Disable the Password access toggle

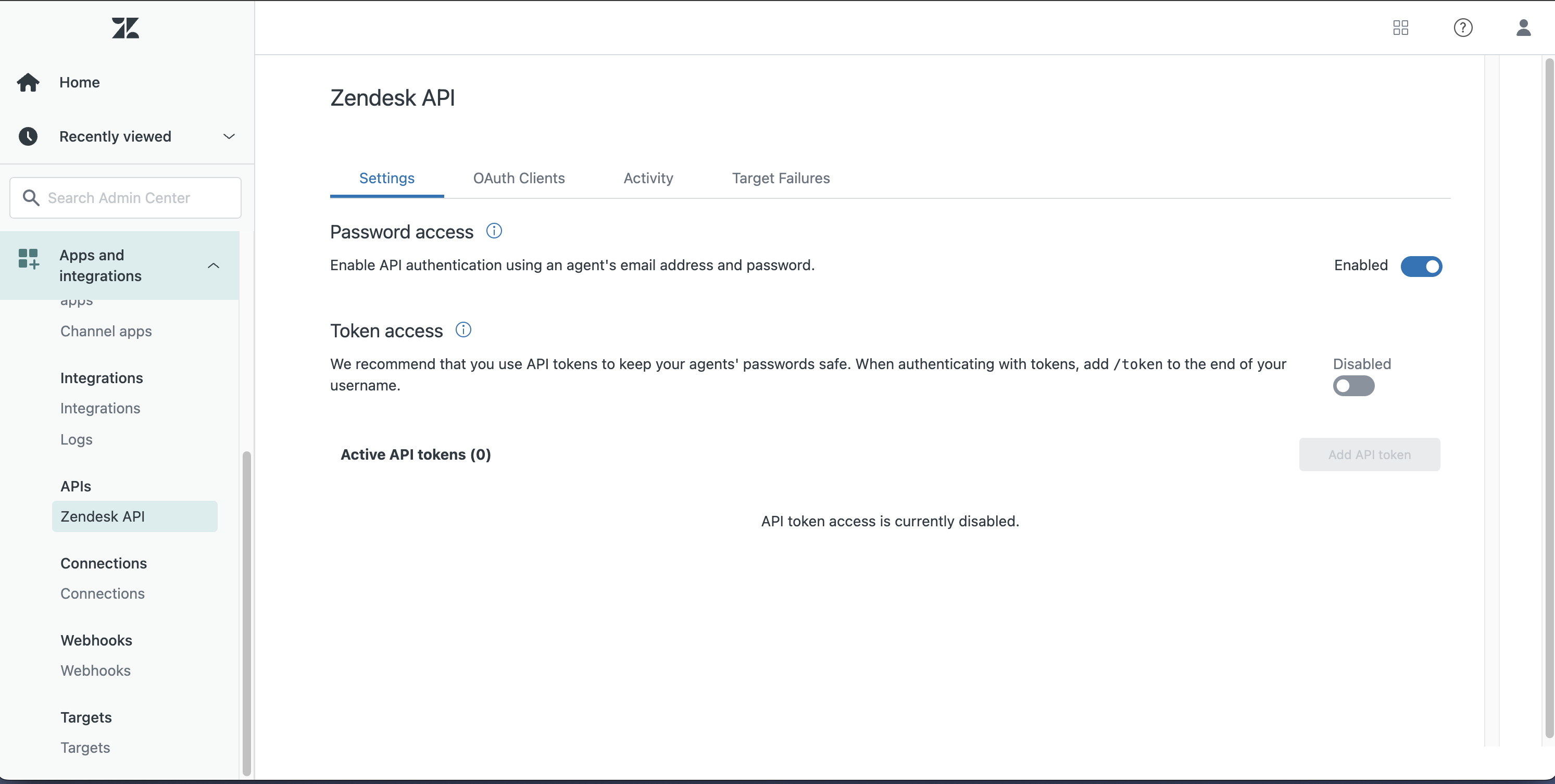click(1421, 266)
